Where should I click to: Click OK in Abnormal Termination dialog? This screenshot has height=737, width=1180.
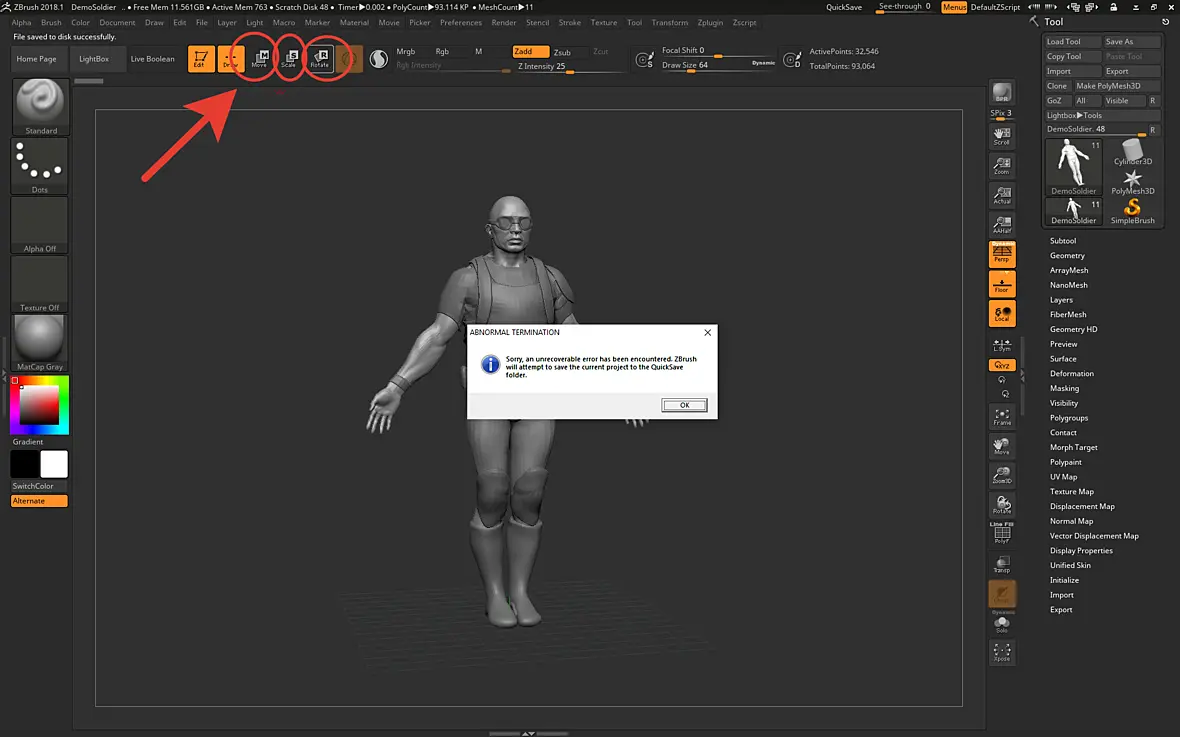tap(684, 405)
